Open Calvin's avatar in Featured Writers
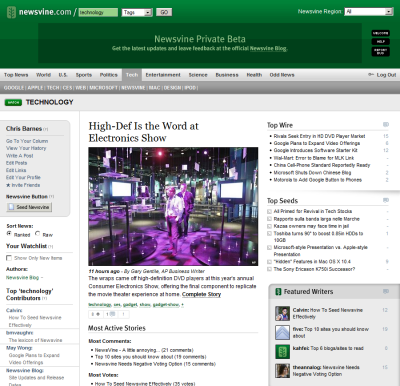This screenshot has width=400, height=386. tap(282, 313)
